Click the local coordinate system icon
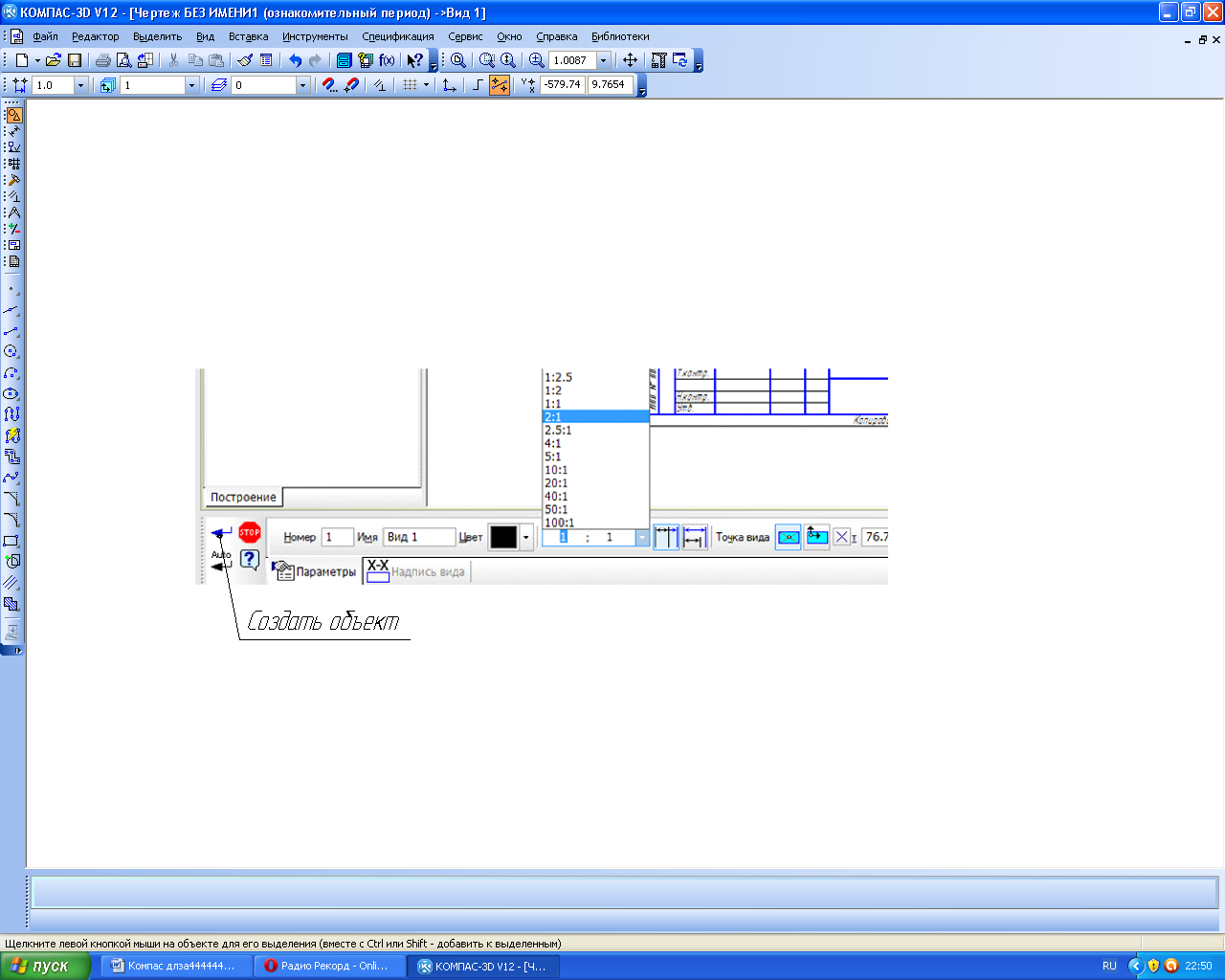 [x=450, y=85]
